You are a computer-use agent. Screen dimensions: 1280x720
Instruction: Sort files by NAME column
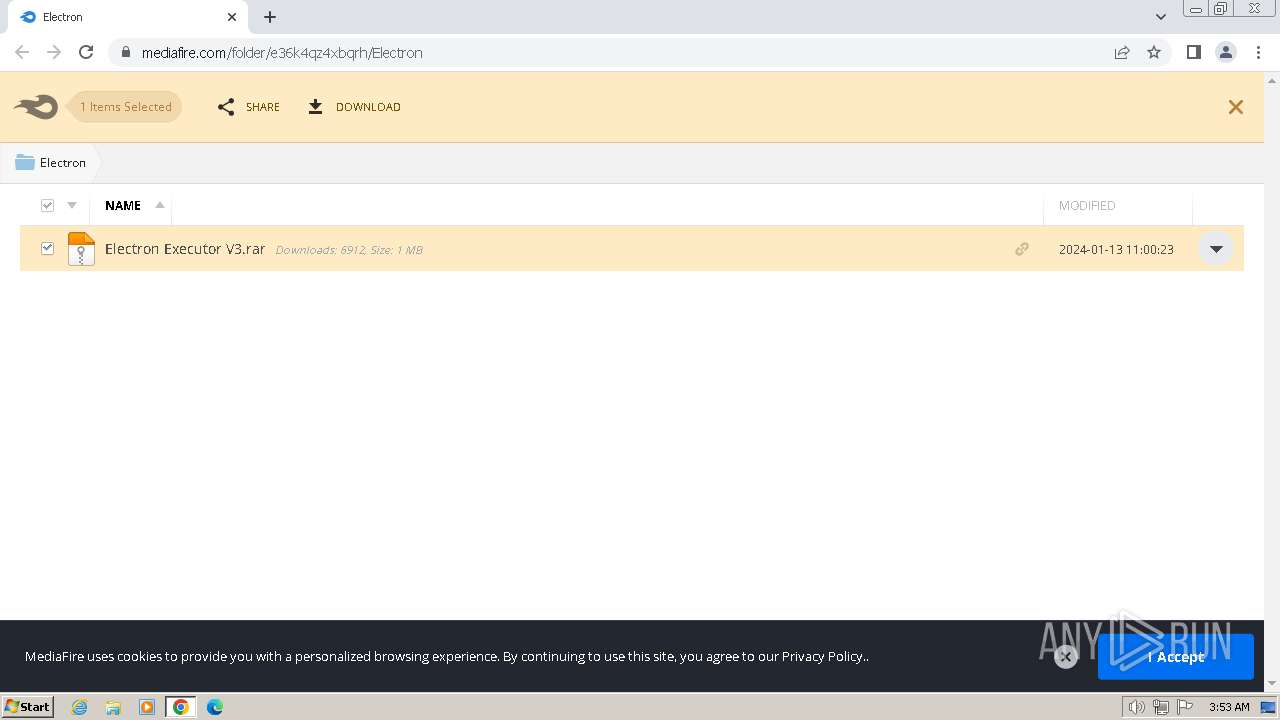[123, 205]
